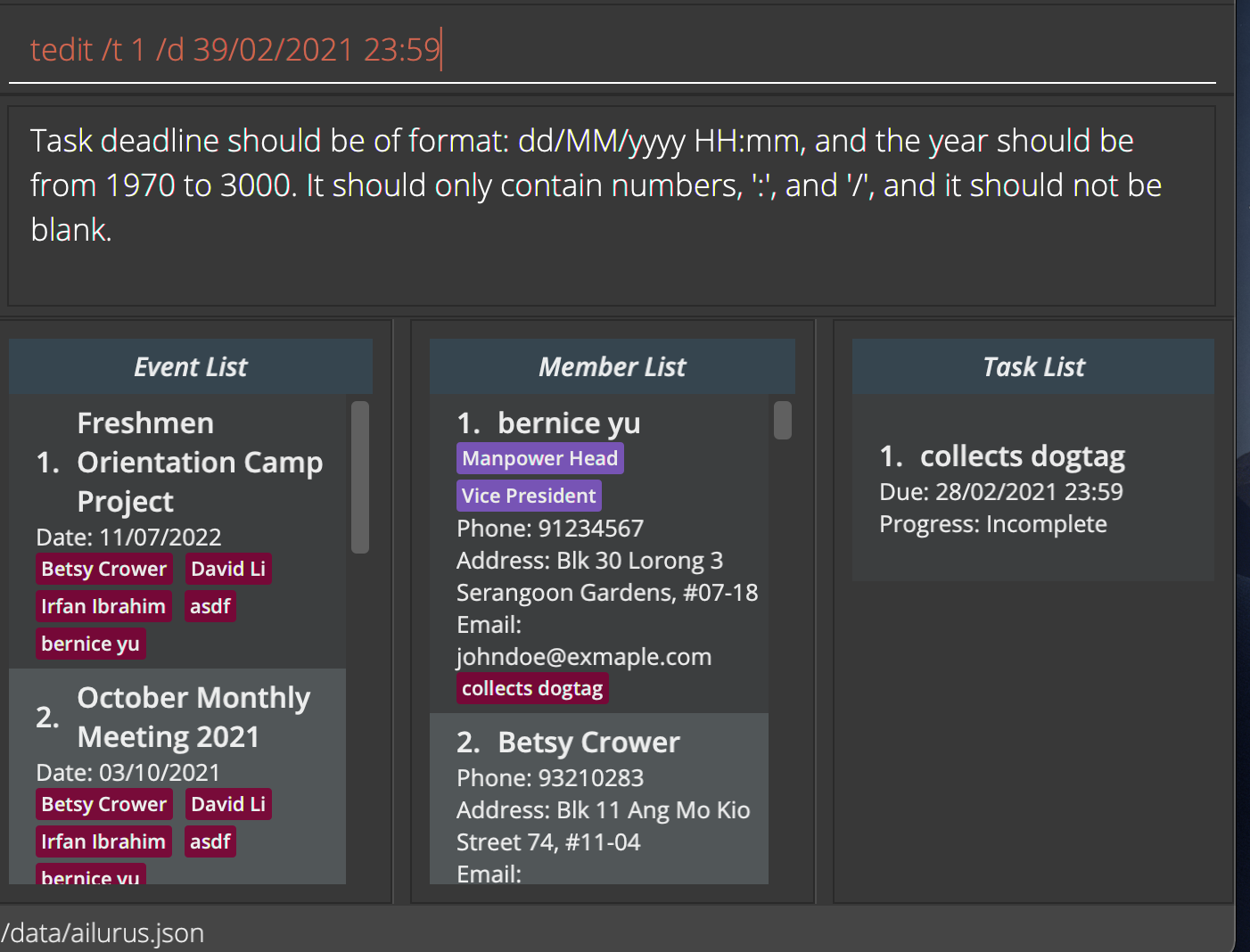
Task: Click the /data/ailurus.json status bar path
Action: (x=103, y=932)
